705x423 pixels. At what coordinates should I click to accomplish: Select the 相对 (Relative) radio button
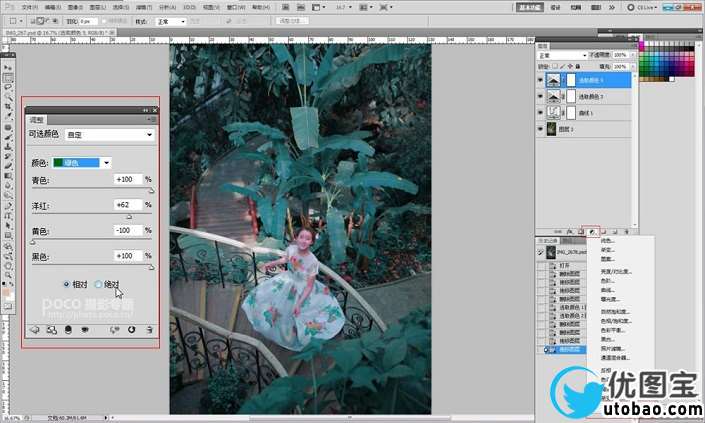click(67, 284)
